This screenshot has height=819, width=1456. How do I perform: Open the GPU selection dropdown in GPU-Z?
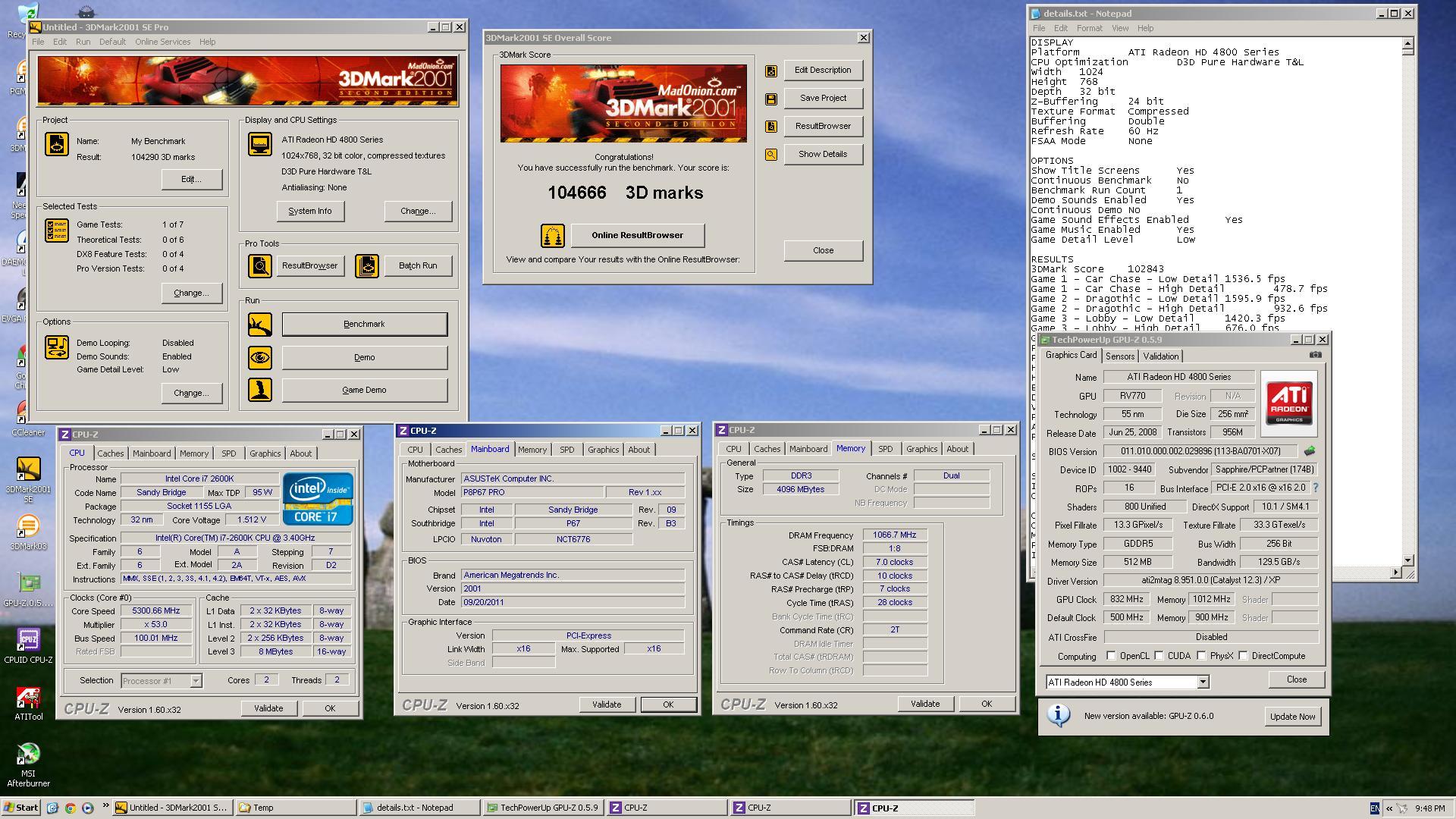pyautogui.click(x=1203, y=682)
